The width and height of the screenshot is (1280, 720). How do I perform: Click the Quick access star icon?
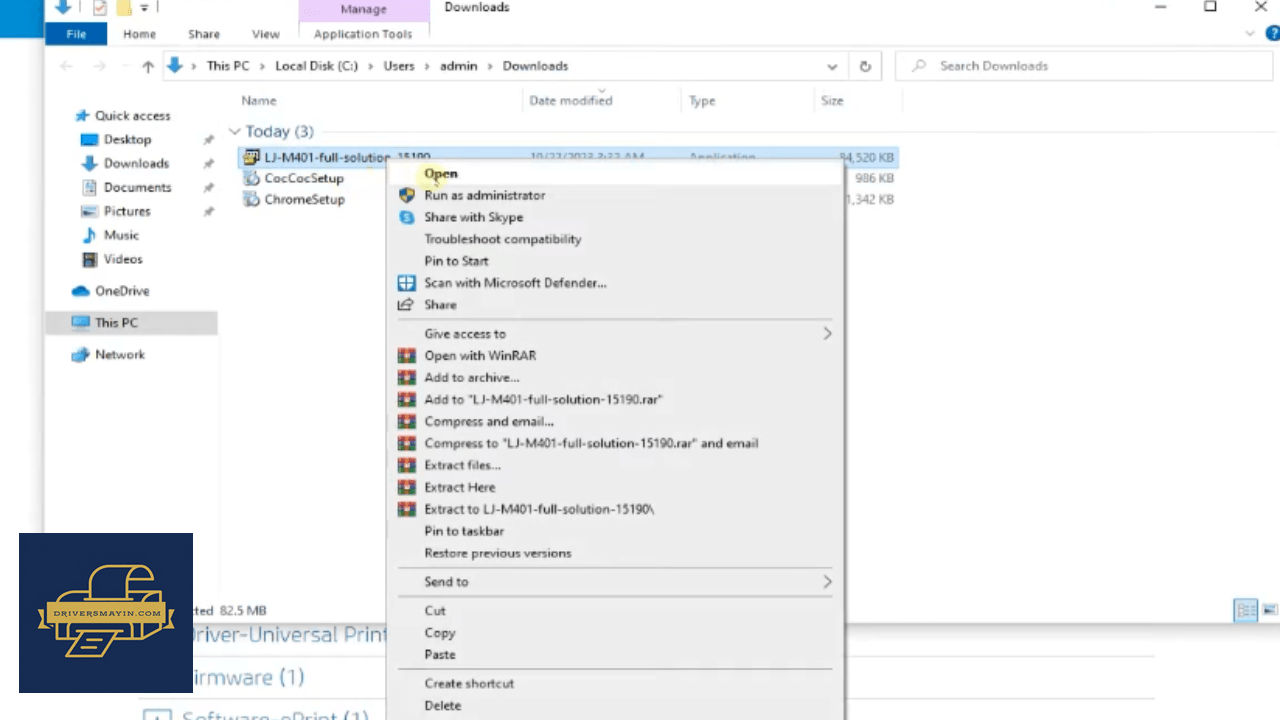click(82, 116)
